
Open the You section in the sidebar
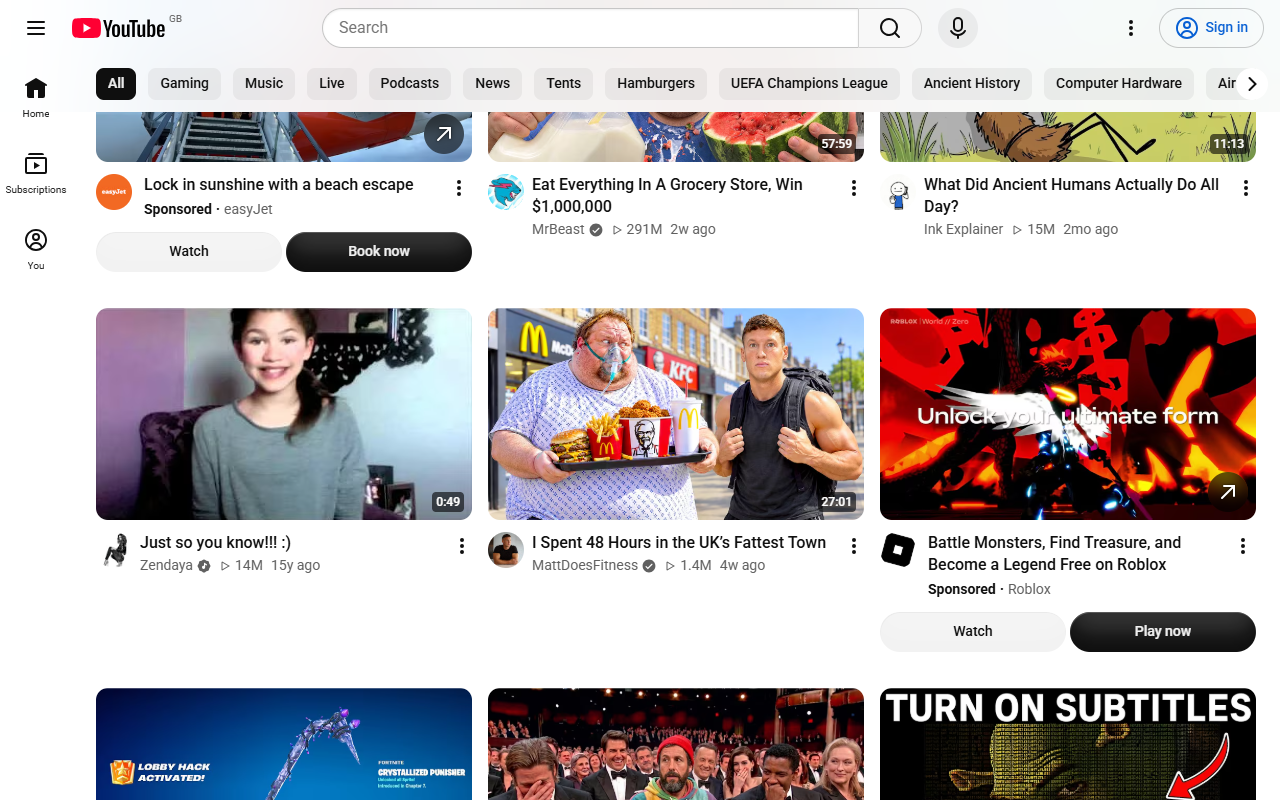[x=36, y=249]
